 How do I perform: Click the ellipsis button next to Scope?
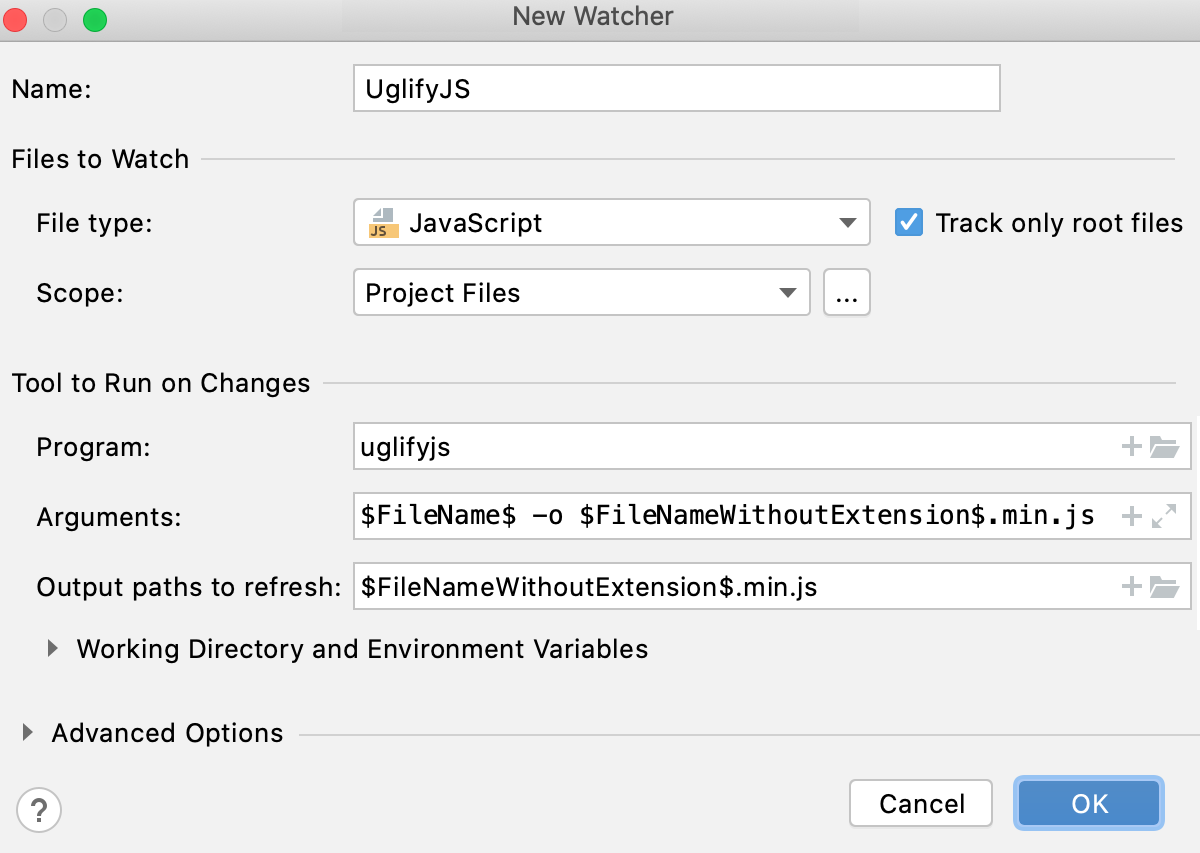[x=846, y=292]
